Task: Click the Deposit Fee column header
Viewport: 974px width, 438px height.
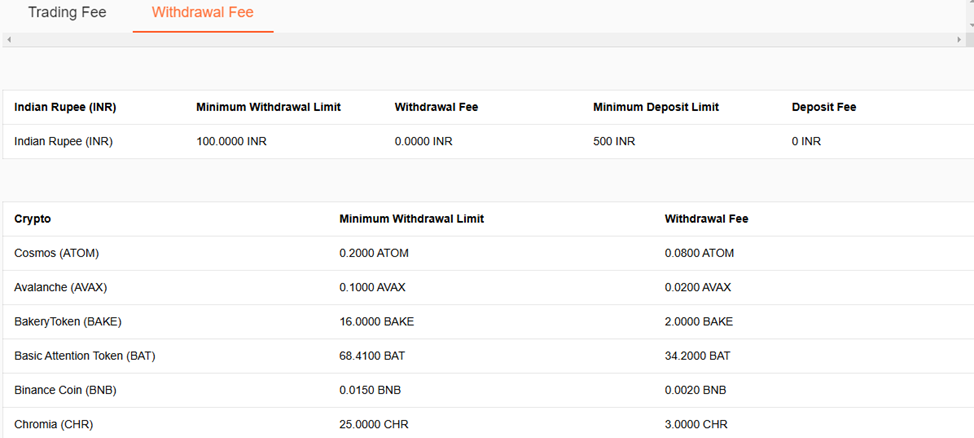Action: (x=823, y=107)
